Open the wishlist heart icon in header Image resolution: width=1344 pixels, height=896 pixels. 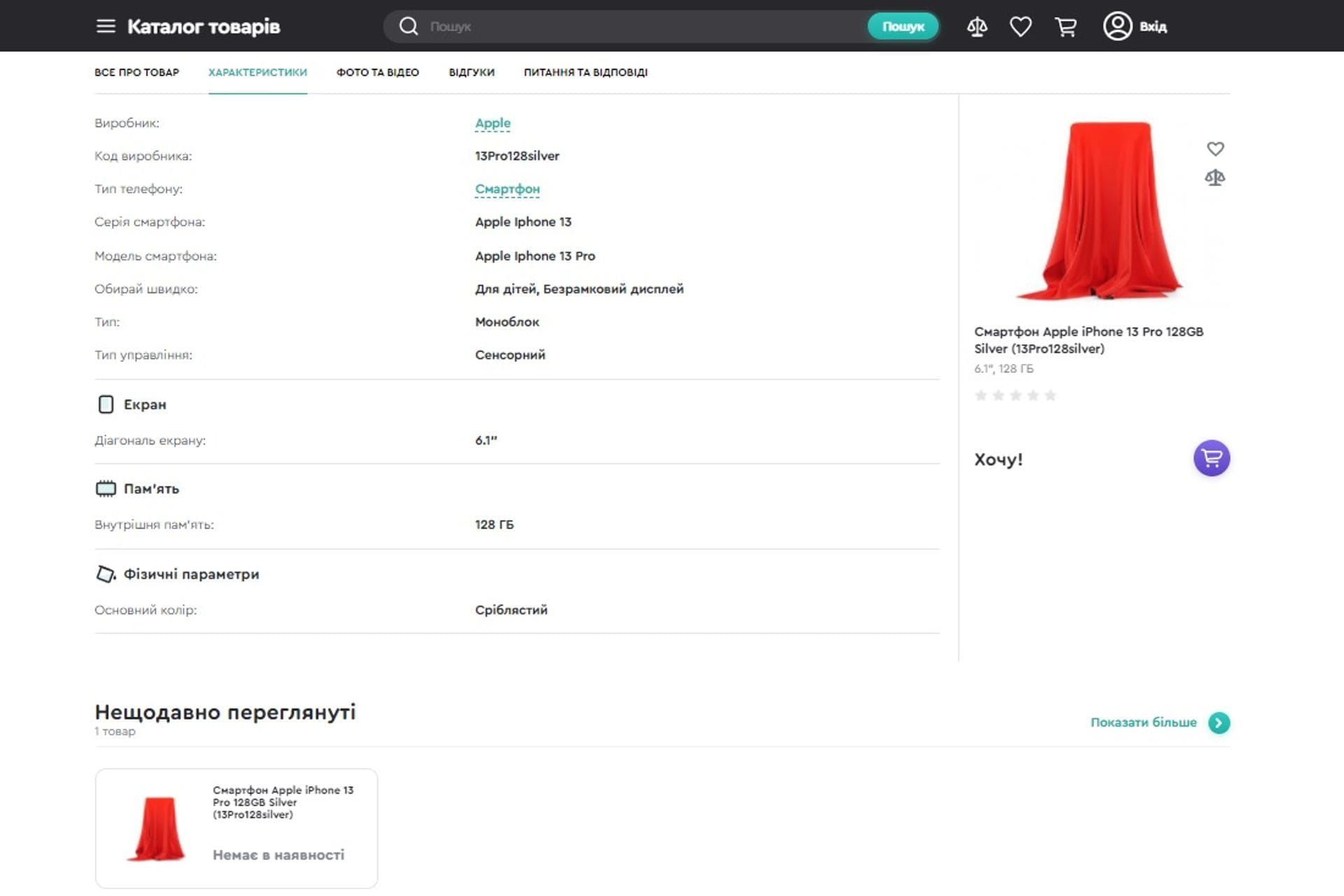(1021, 27)
